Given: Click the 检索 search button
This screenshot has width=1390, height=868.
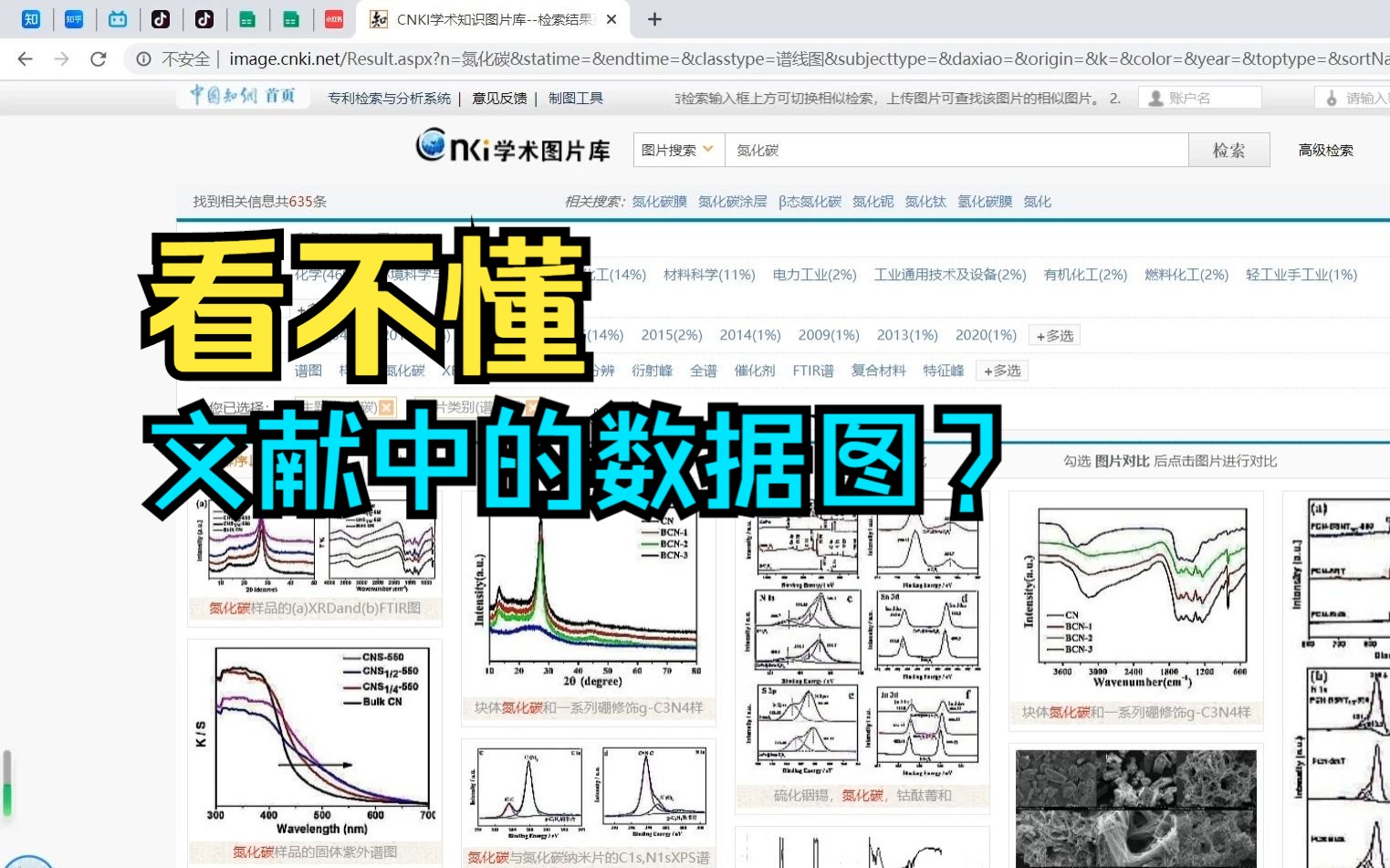Looking at the screenshot, I should click(x=1228, y=151).
